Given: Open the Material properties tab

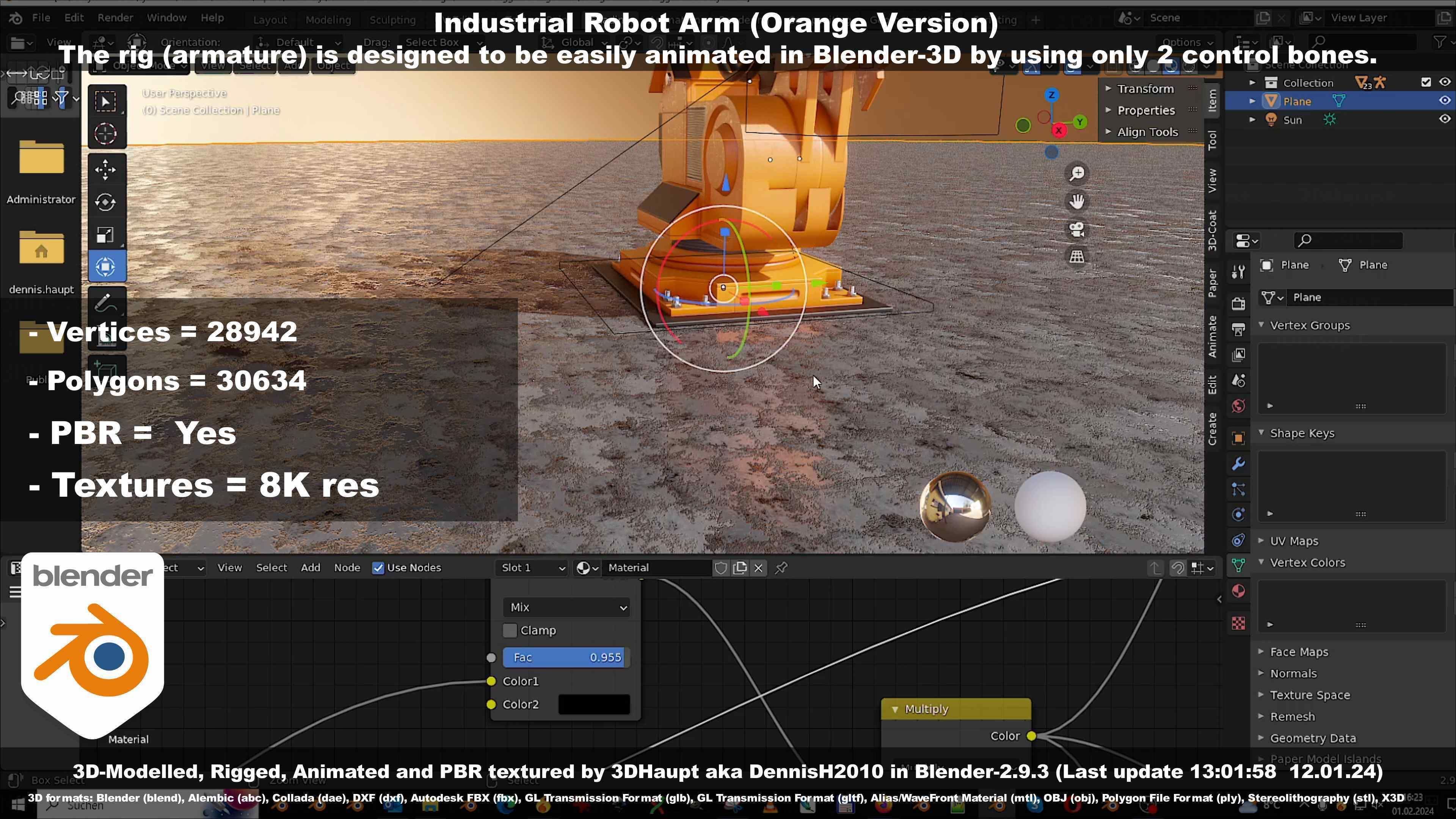Looking at the screenshot, I should click(1238, 591).
